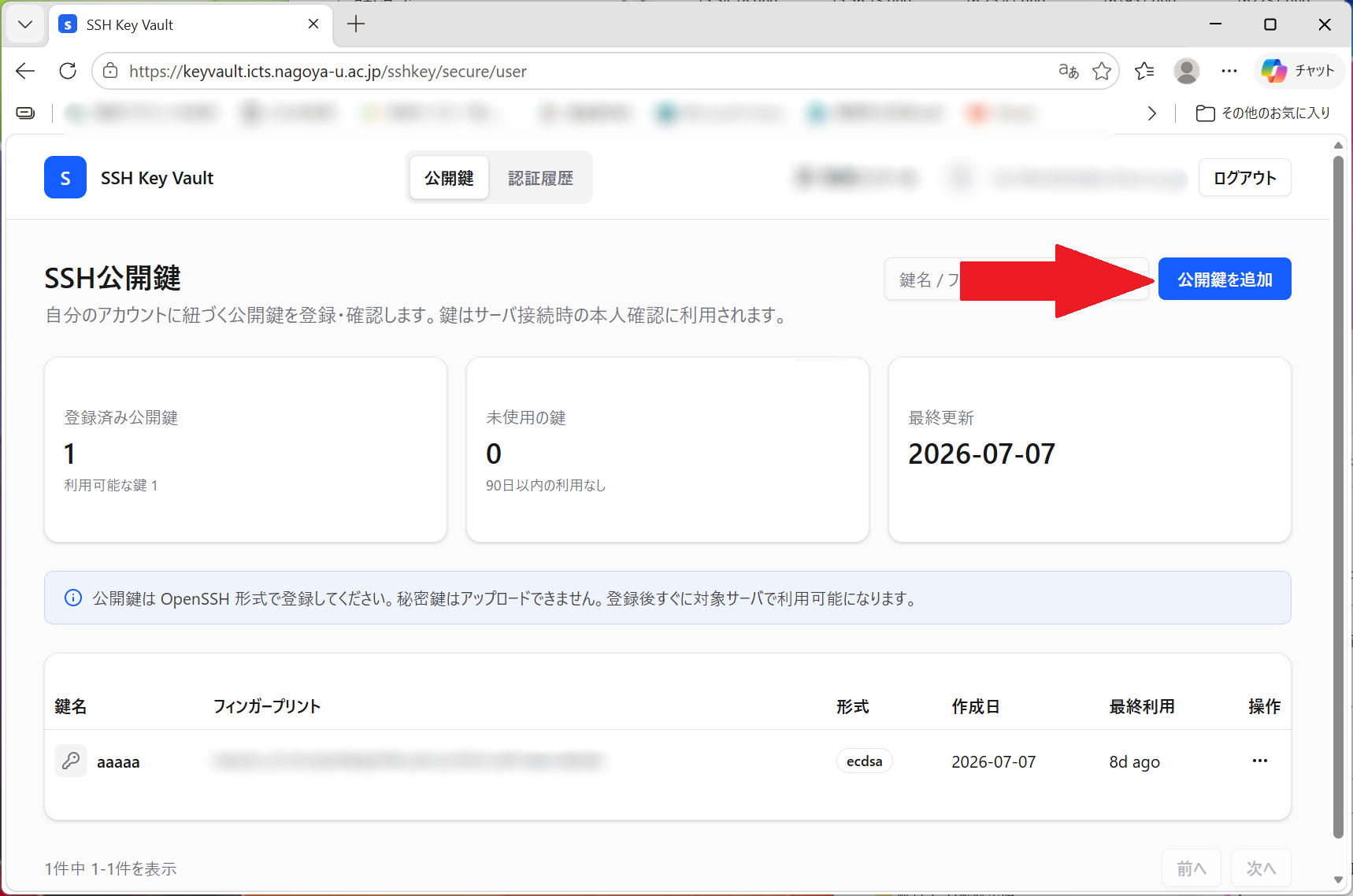Add page to favorites star icon
The width and height of the screenshot is (1353, 896).
1102,71
